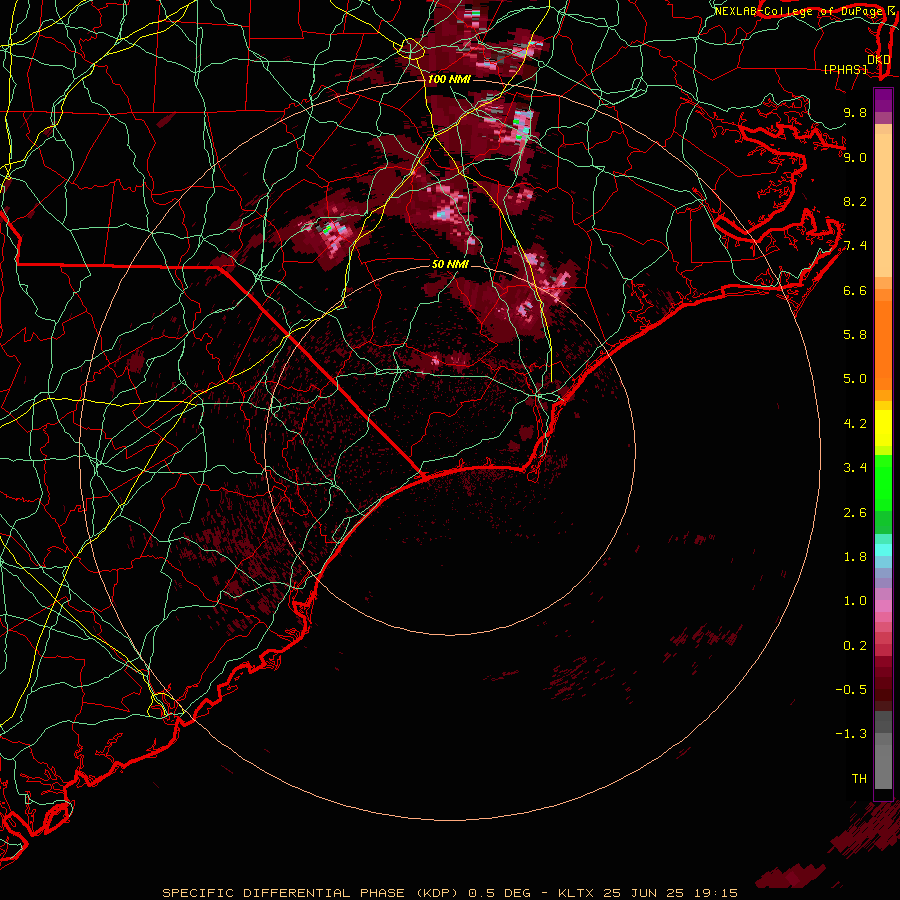900x900 pixels.
Task: Click the 0.2 value on the color scale
Action: [855, 646]
